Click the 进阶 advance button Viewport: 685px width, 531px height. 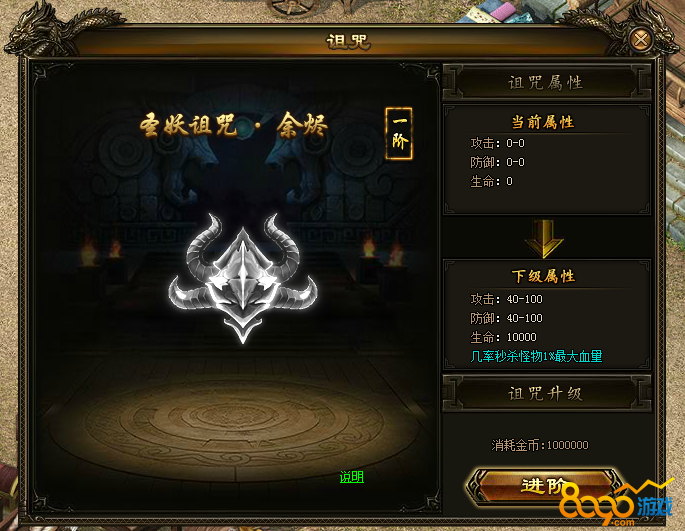coord(544,485)
